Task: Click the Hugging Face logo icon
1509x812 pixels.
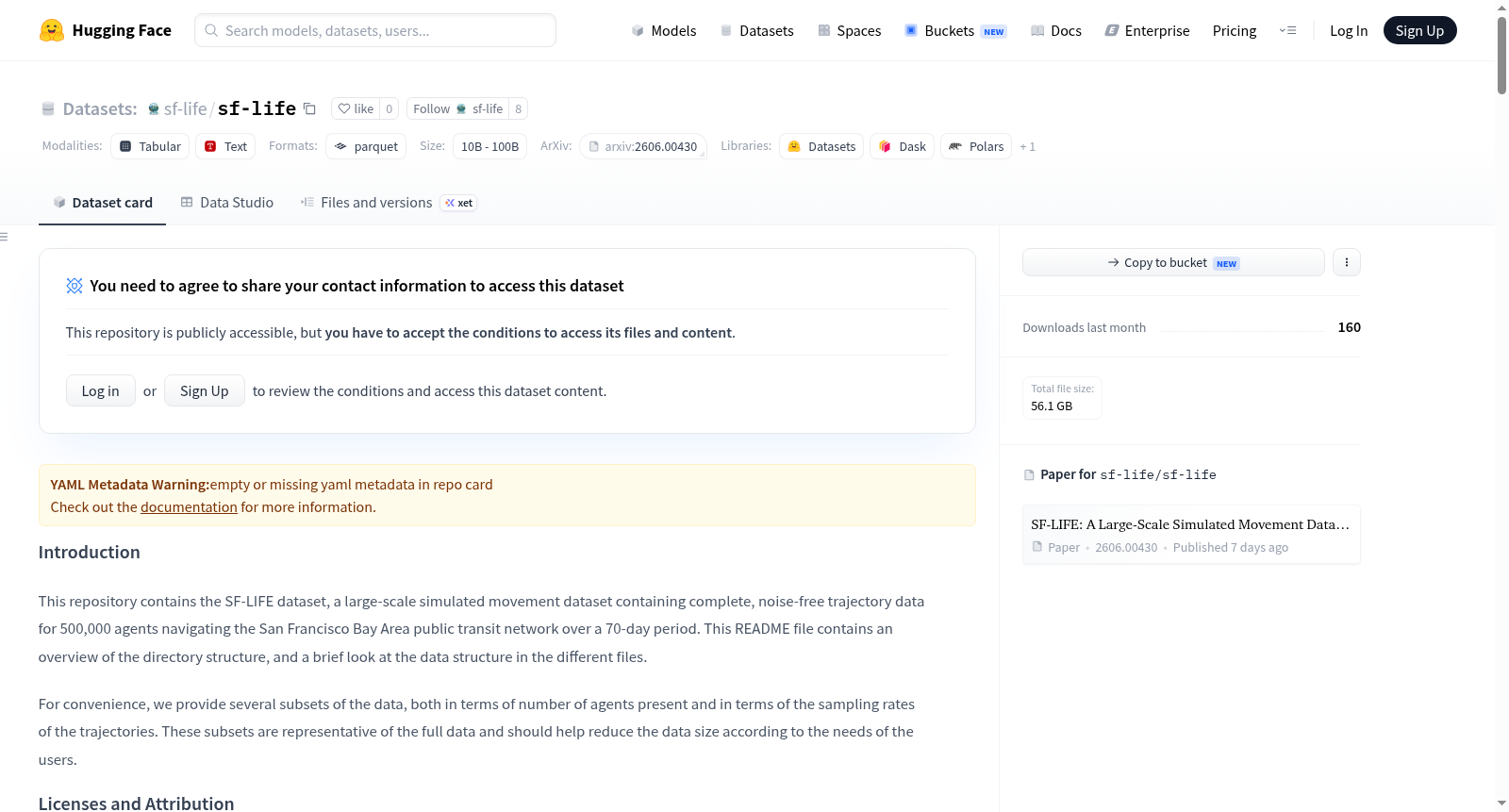Action: pyautogui.click(x=52, y=30)
